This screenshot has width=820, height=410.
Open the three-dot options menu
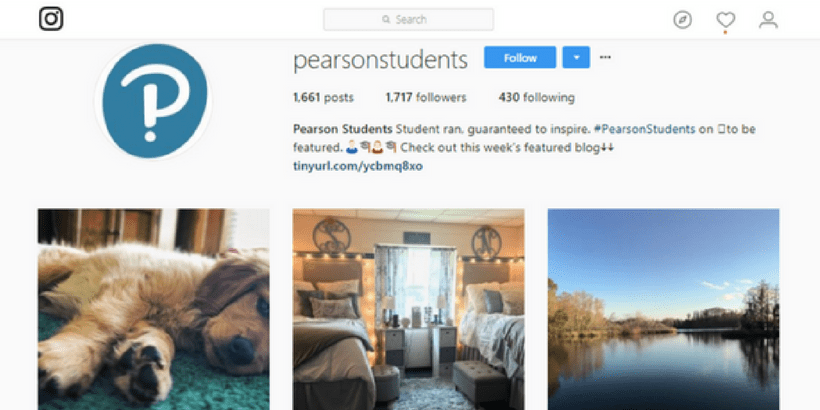tap(605, 57)
